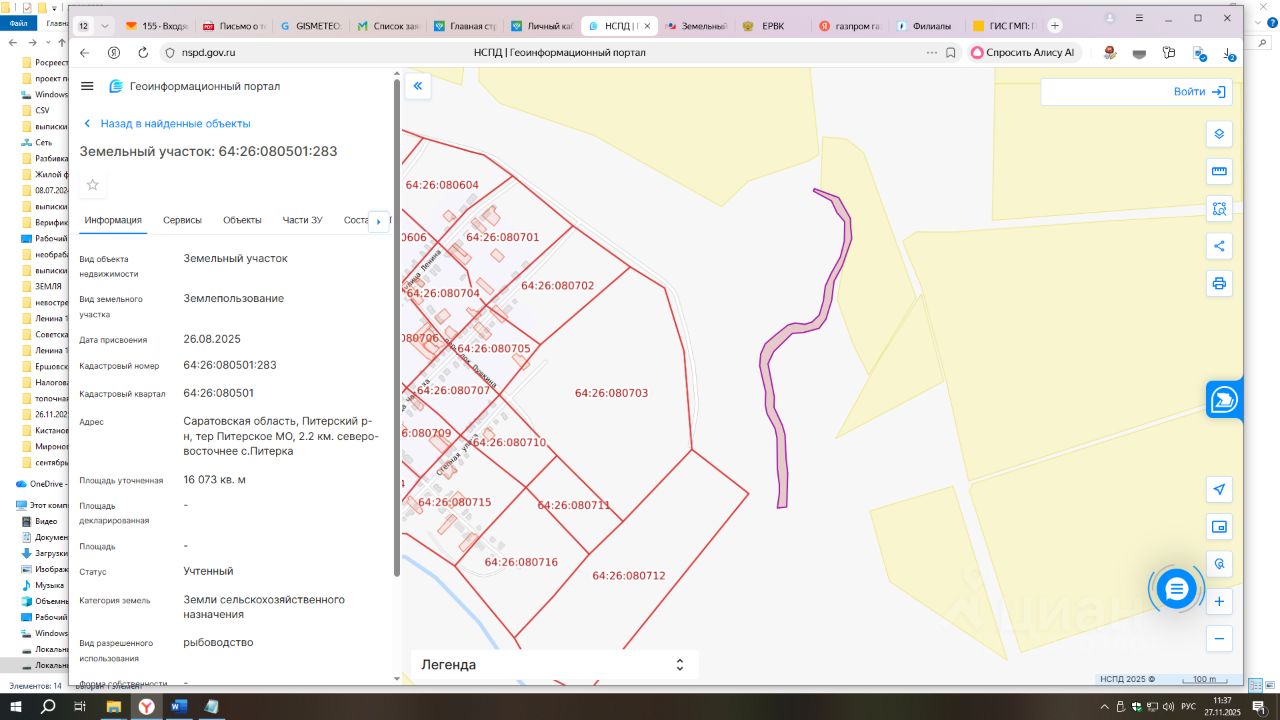Click cadastral quarter 64:26:080712 on map
This screenshot has height=720, width=1280.
628,575
